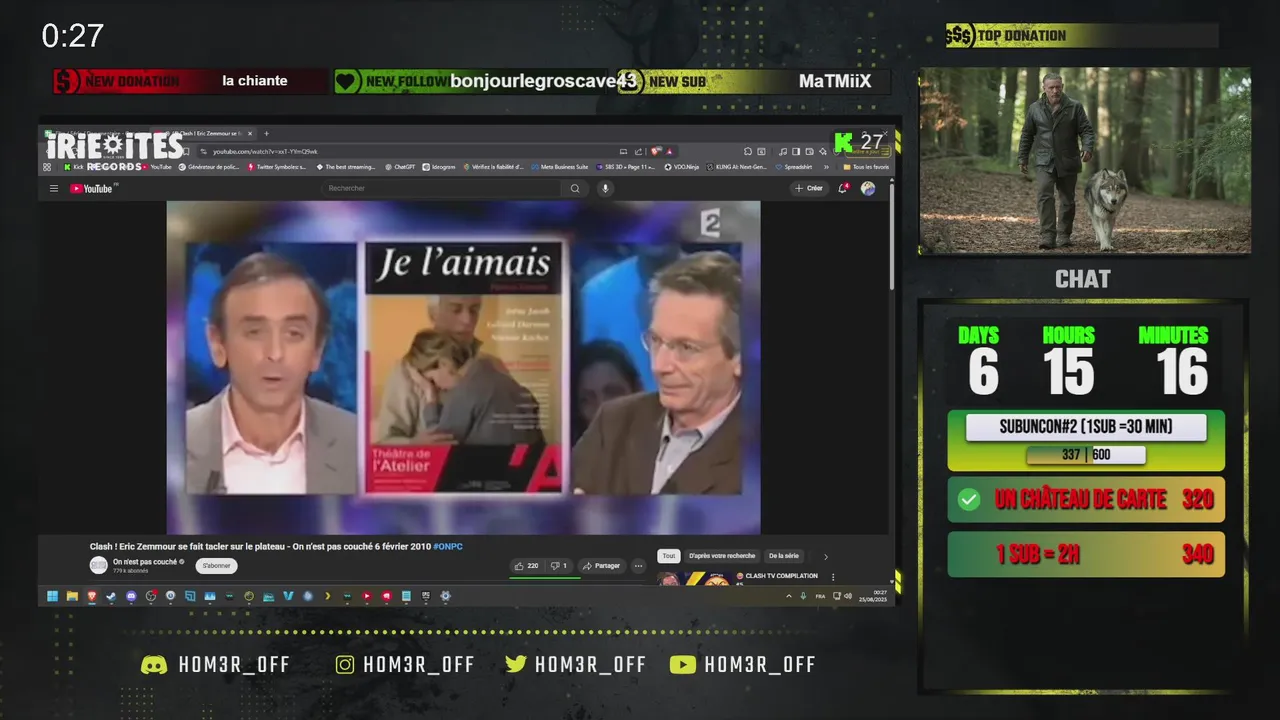Click the #ONPC hashtag link
This screenshot has height=720, width=1280.
(x=448, y=546)
